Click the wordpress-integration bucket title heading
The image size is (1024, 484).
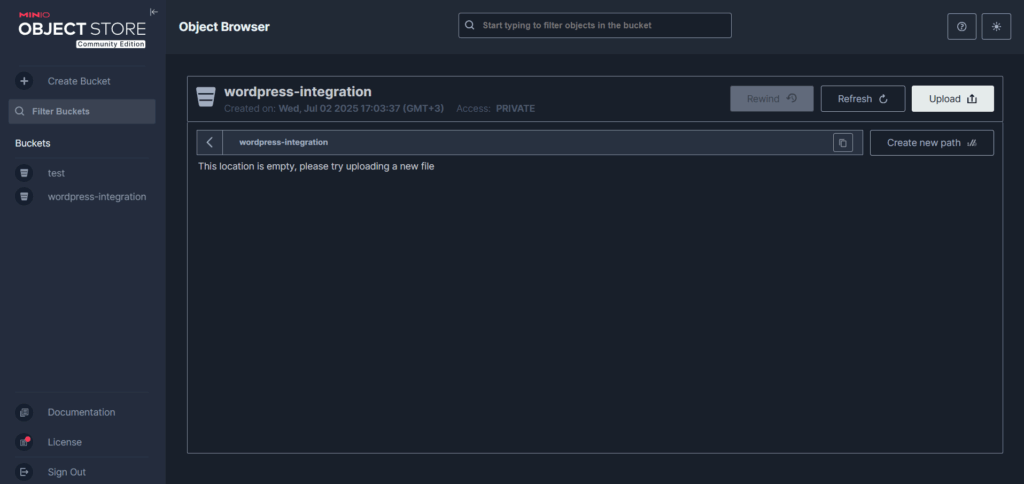298,91
